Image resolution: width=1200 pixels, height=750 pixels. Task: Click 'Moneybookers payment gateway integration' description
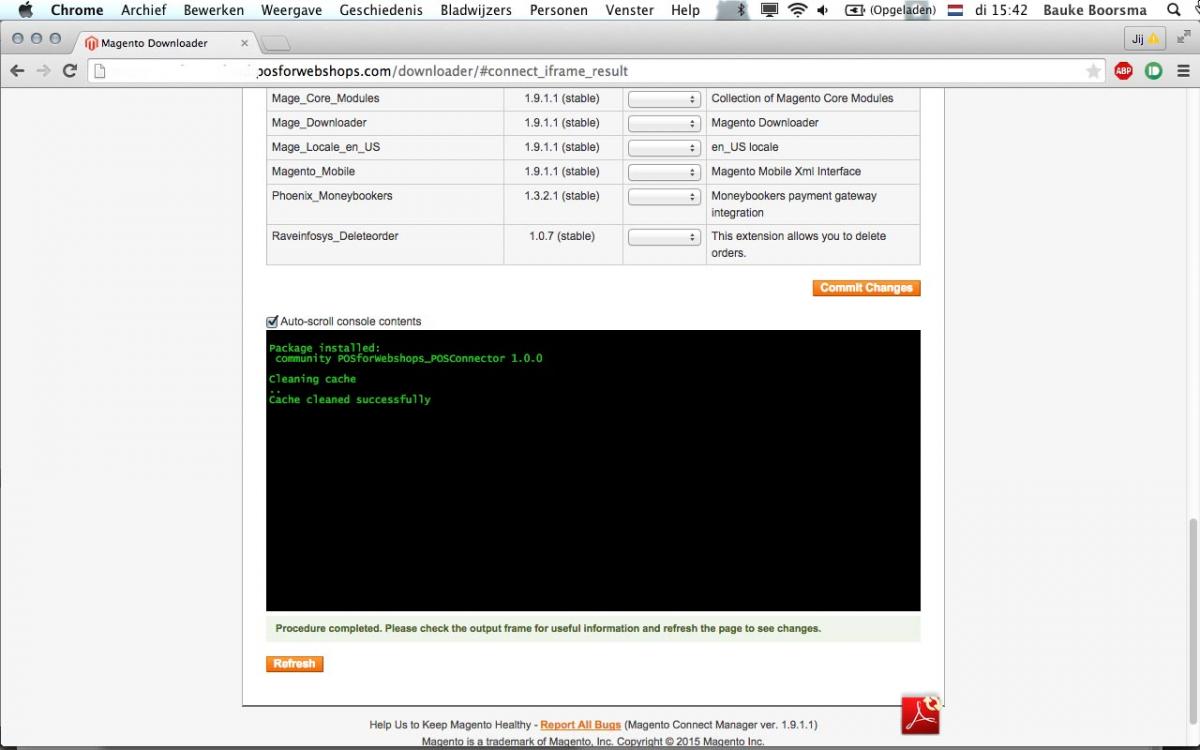794,204
